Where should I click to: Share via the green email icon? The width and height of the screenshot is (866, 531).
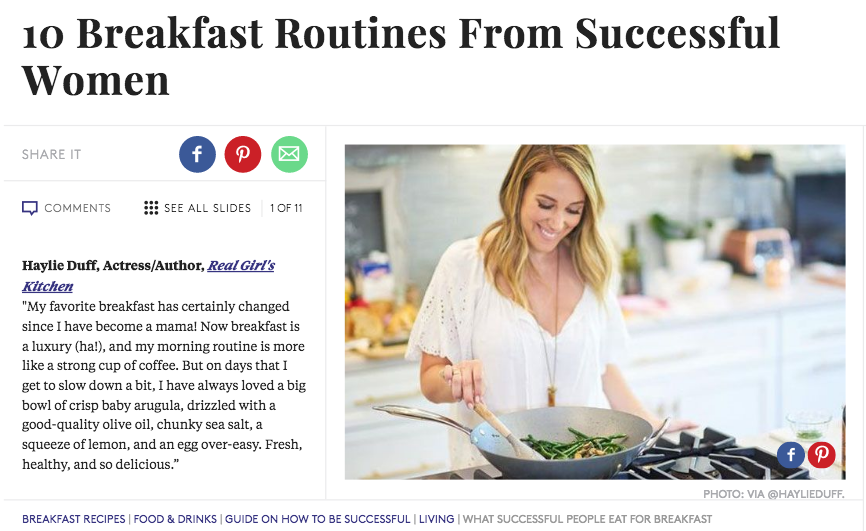pyautogui.click(x=289, y=154)
